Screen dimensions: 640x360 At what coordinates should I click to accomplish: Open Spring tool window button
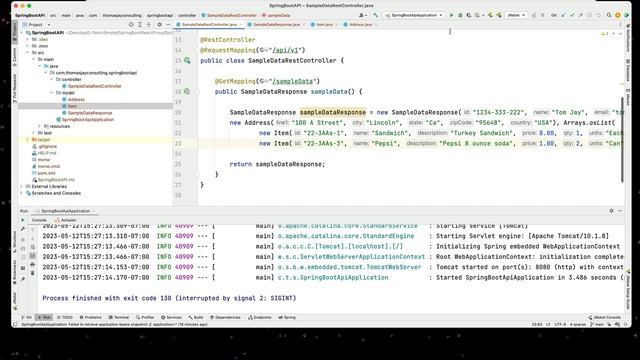(287, 317)
